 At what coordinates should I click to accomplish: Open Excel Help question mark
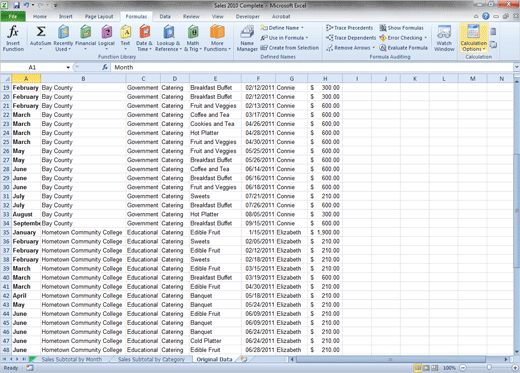pos(486,16)
